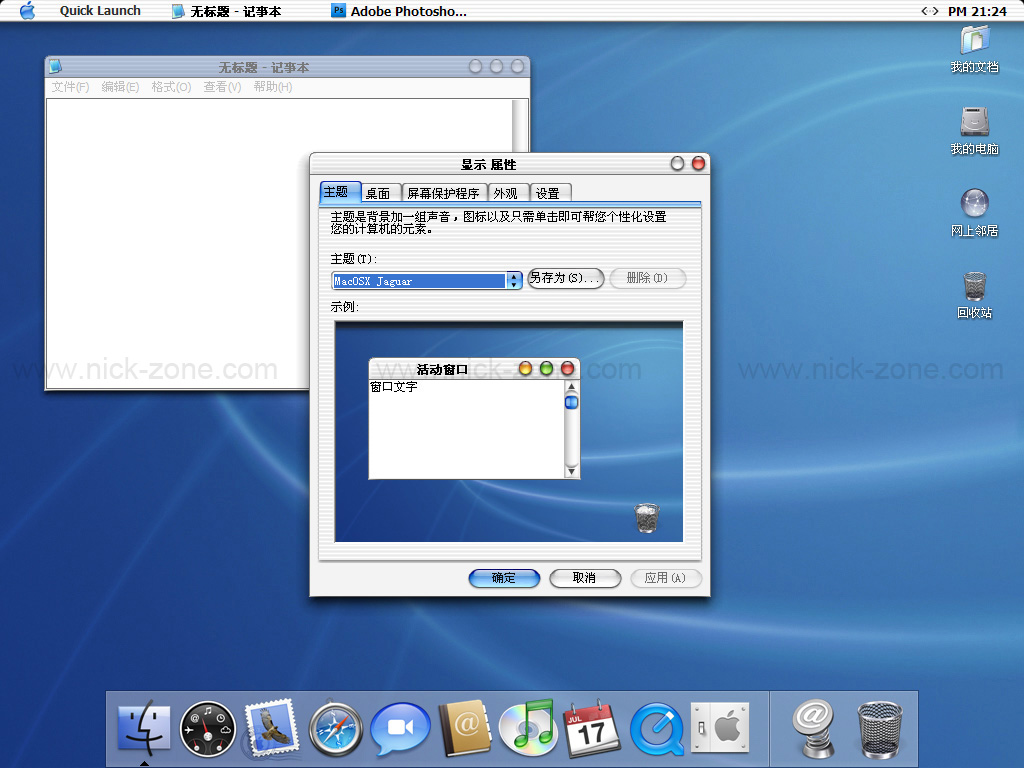
Task: Switch to 无标题 - 记事本 taskbar item
Action: pos(227,11)
